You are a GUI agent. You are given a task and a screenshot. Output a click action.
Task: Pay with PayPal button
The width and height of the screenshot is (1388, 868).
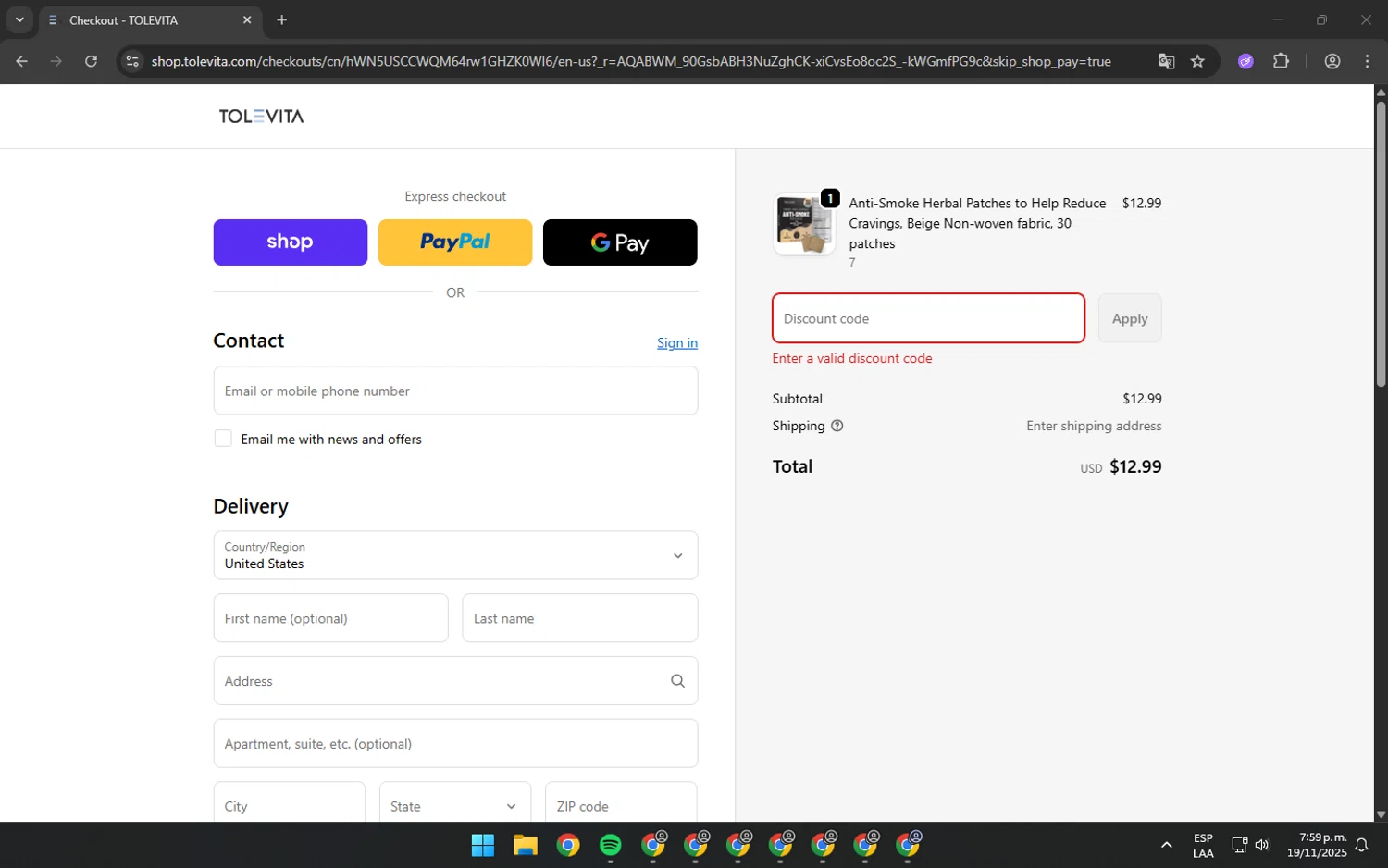click(x=455, y=242)
